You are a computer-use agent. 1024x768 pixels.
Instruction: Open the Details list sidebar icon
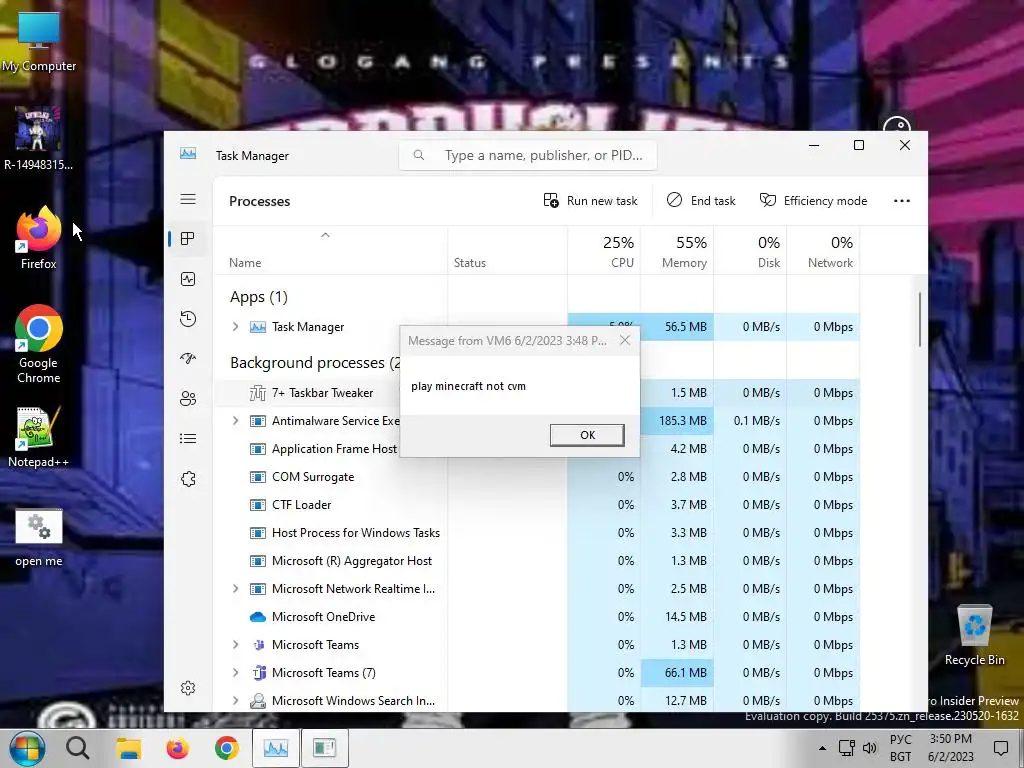tap(188, 438)
